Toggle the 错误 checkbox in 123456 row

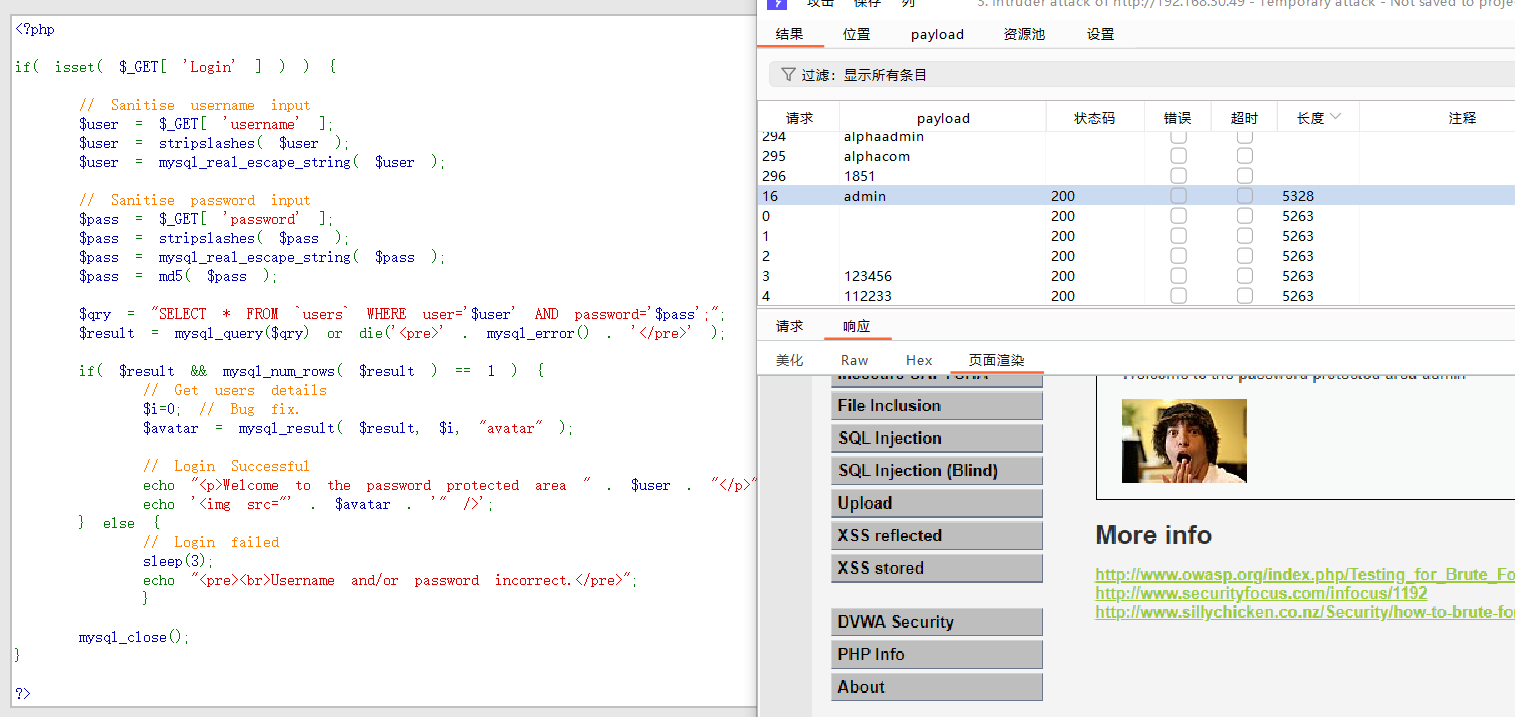[x=1179, y=276]
